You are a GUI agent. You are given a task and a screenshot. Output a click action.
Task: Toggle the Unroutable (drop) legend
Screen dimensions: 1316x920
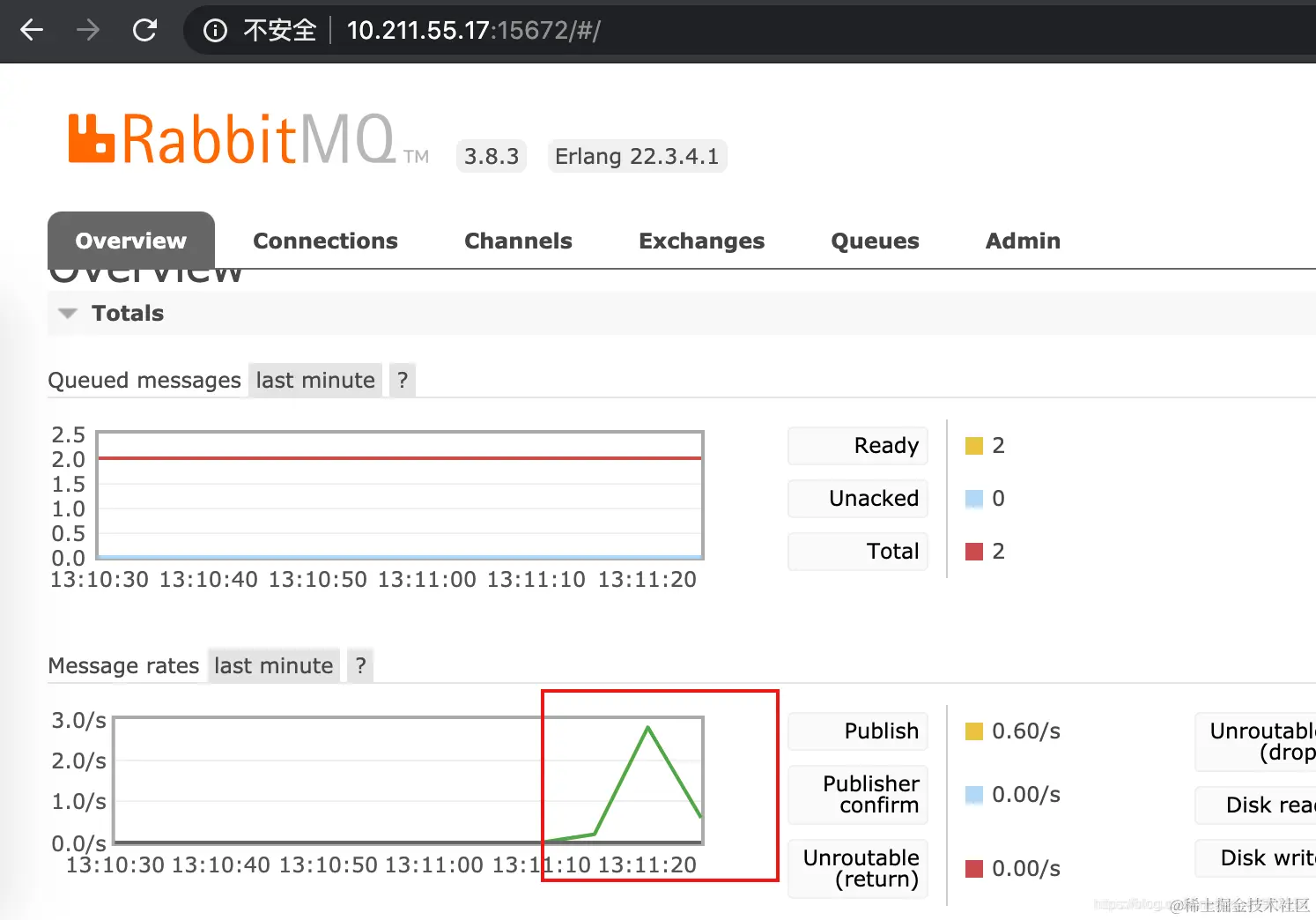[x=1255, y=741]
